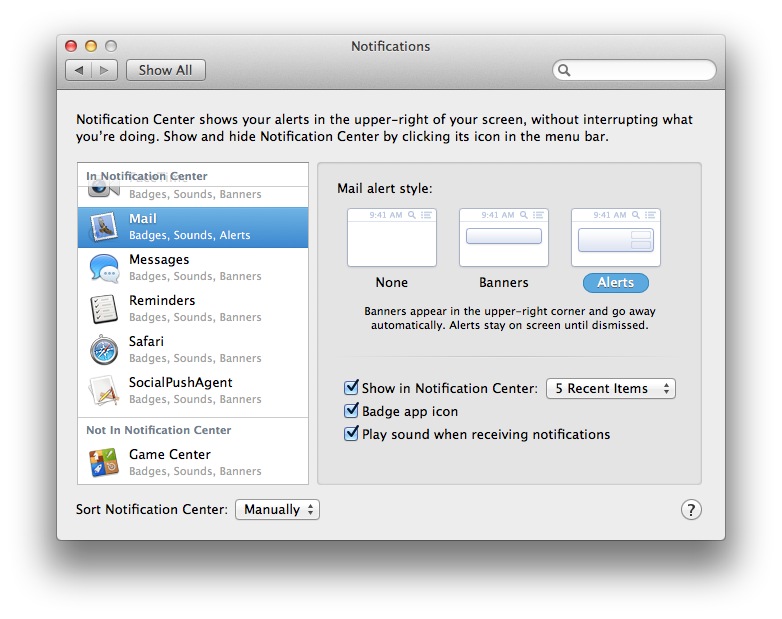
Task: Open help with the question mark button
Action: click(x=691, y=510)
